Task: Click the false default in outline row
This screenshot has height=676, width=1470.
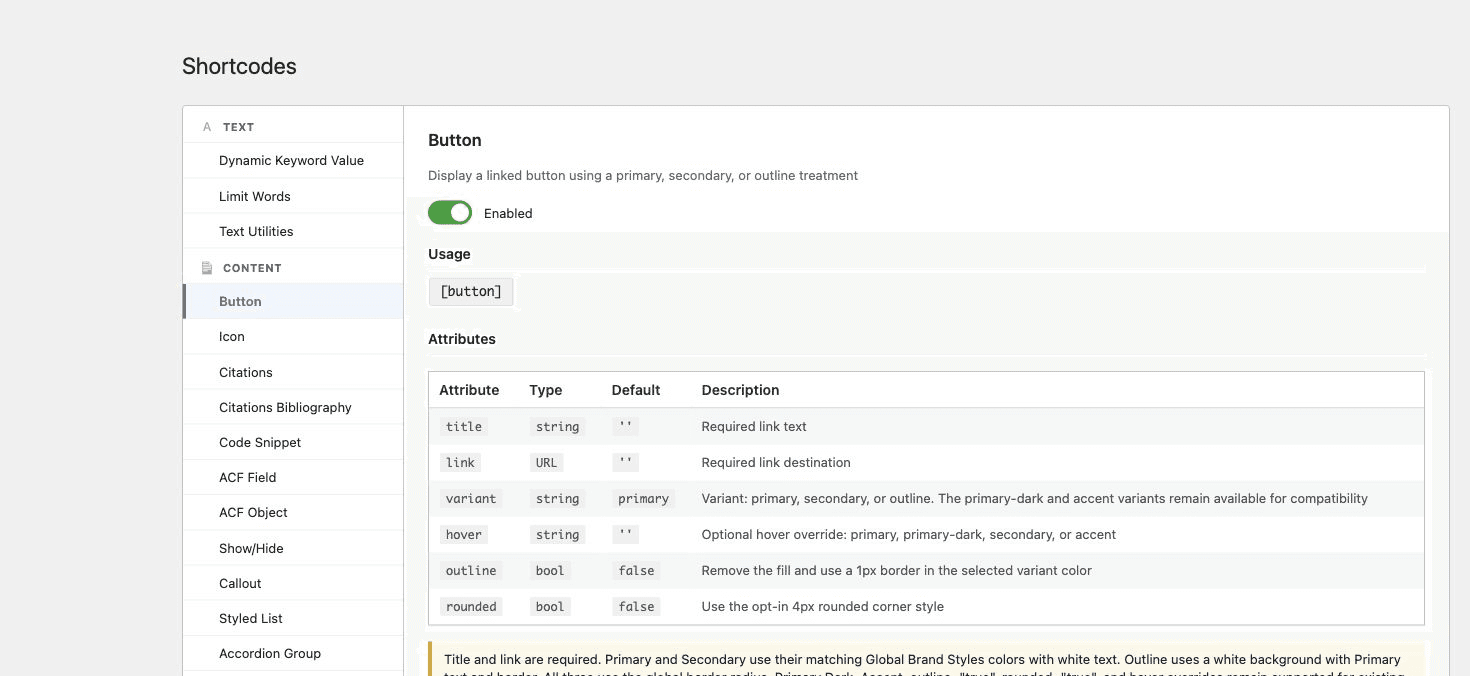Action: point(636,570)
